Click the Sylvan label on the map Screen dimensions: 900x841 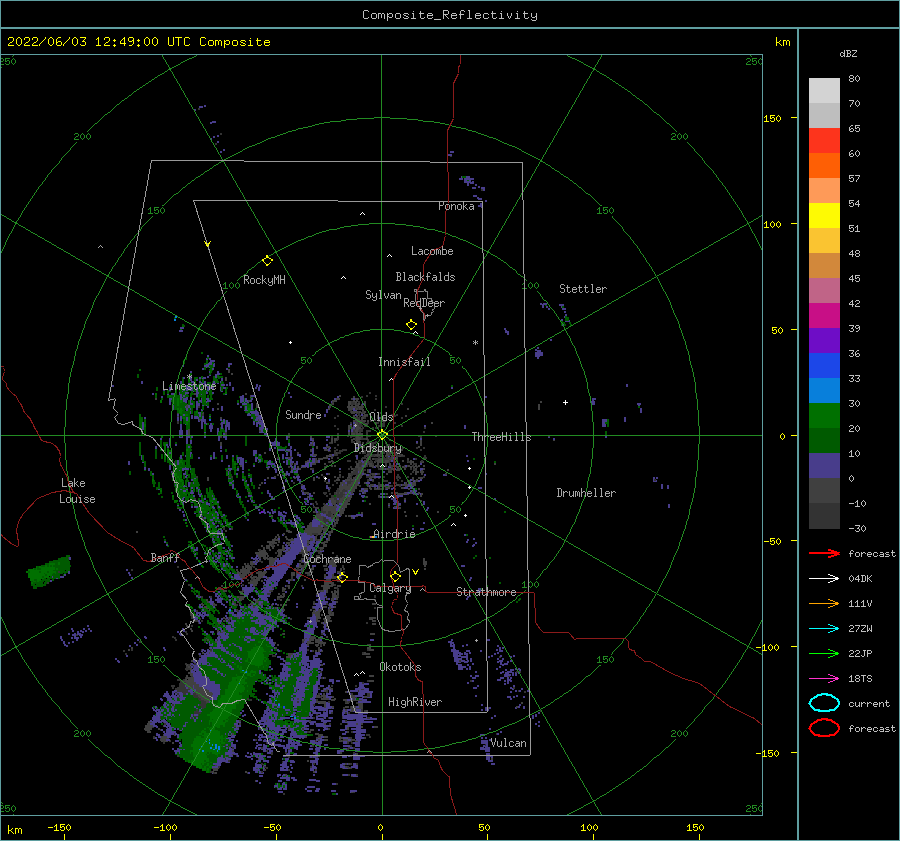click(x=383, y=295)
